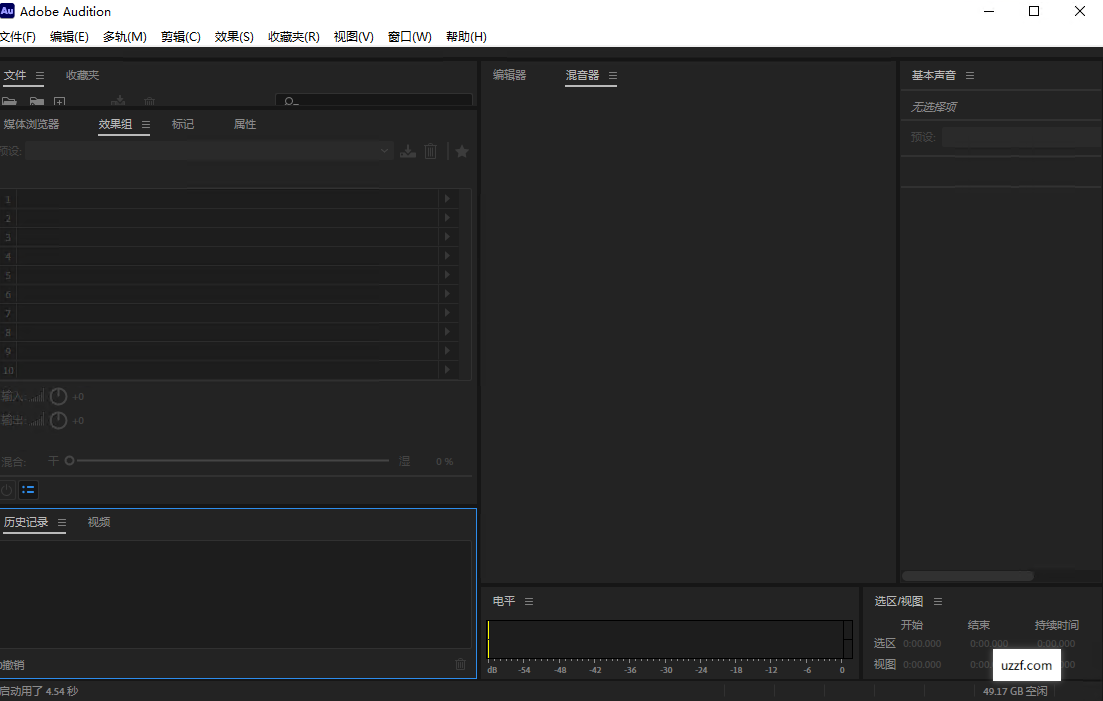Click the 输出 output gain knob
Screen dimensions: 1103x701
pyautogui.click(x=58, y=420)
